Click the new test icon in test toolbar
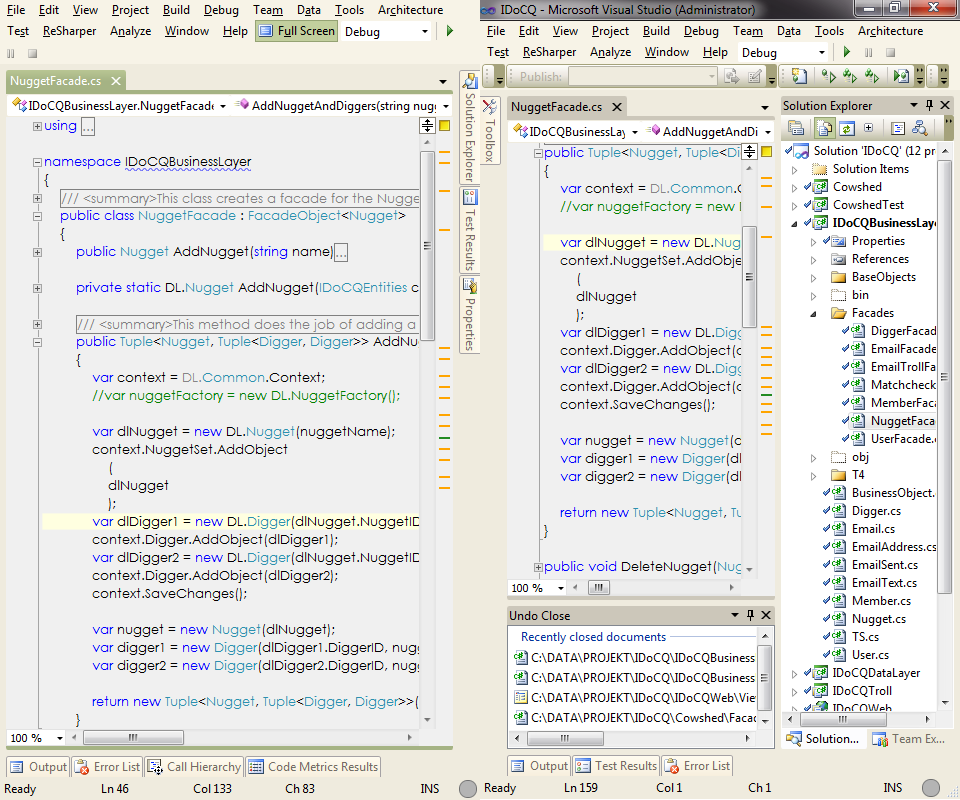 799,77
